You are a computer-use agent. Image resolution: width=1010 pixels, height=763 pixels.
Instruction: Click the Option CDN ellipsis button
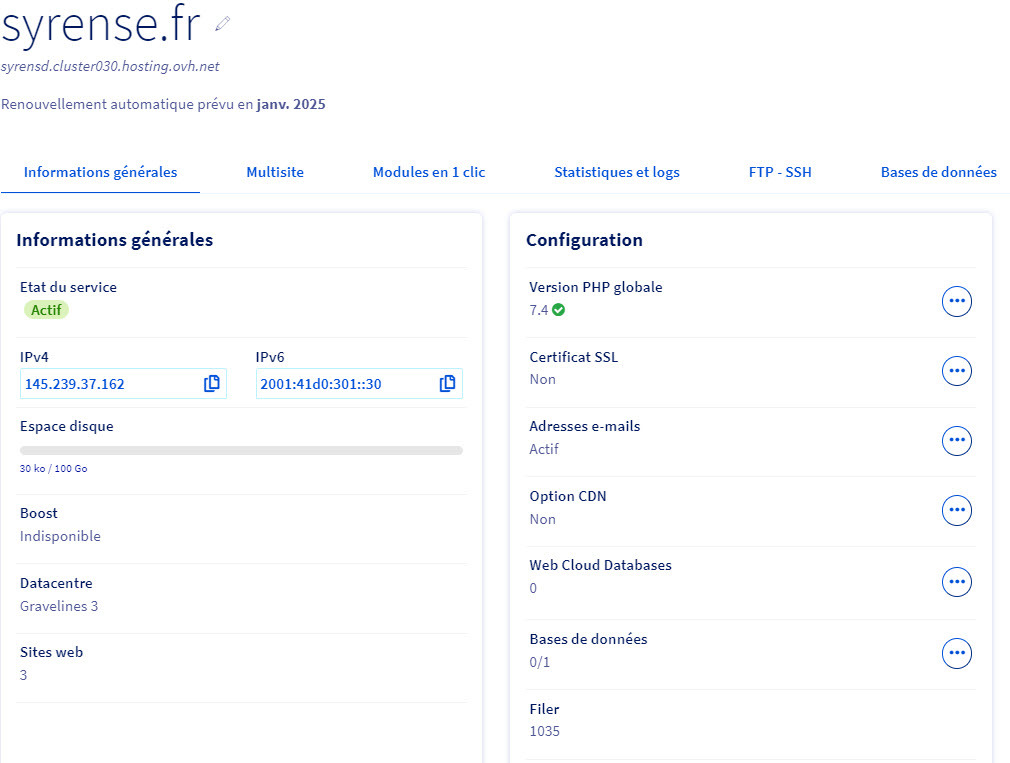[957, 510]
